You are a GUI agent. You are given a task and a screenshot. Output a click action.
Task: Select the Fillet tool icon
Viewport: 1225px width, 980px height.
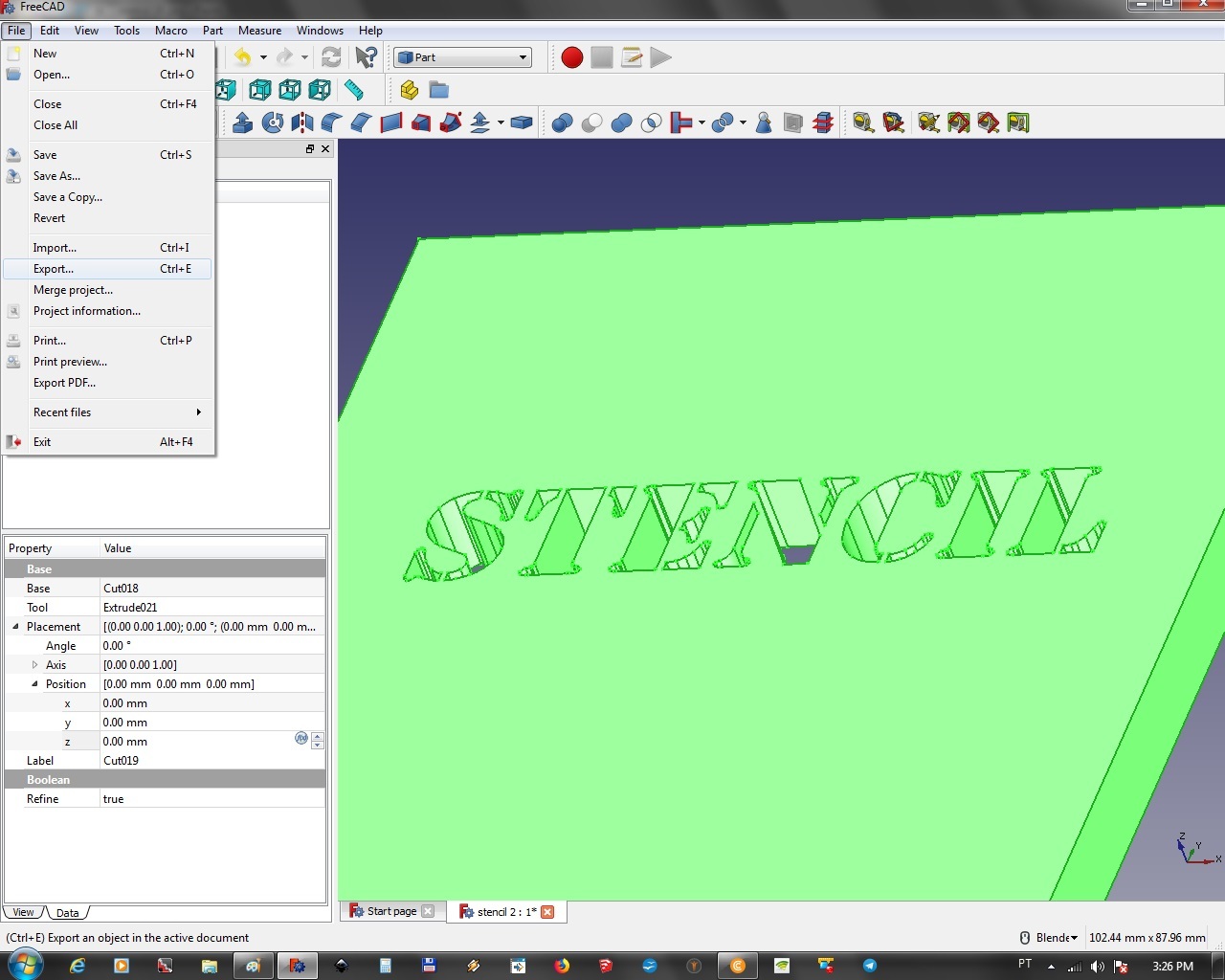[332, 122]
